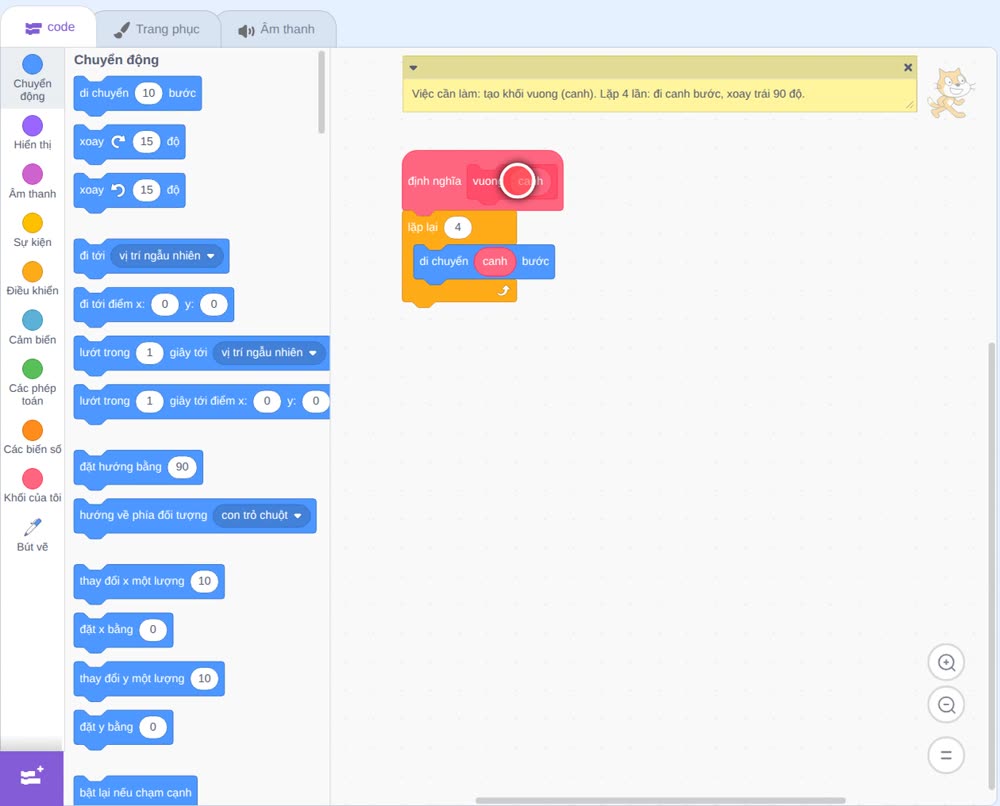Click the 'canh' argument in the di chuyển block
The image size is (1000, 806).
(x=495, y=261)
